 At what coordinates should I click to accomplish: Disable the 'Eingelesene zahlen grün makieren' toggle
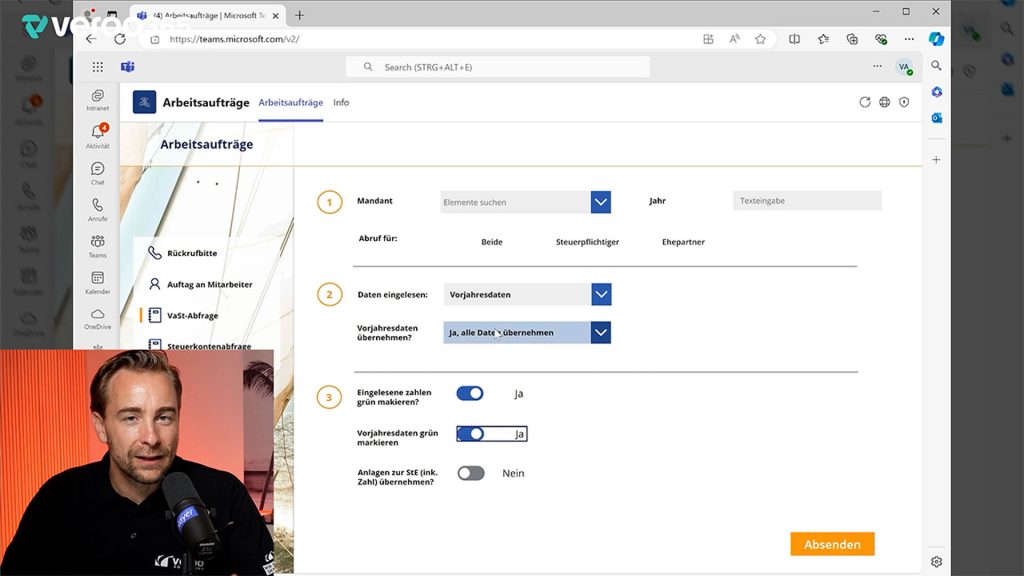[470, 393]
